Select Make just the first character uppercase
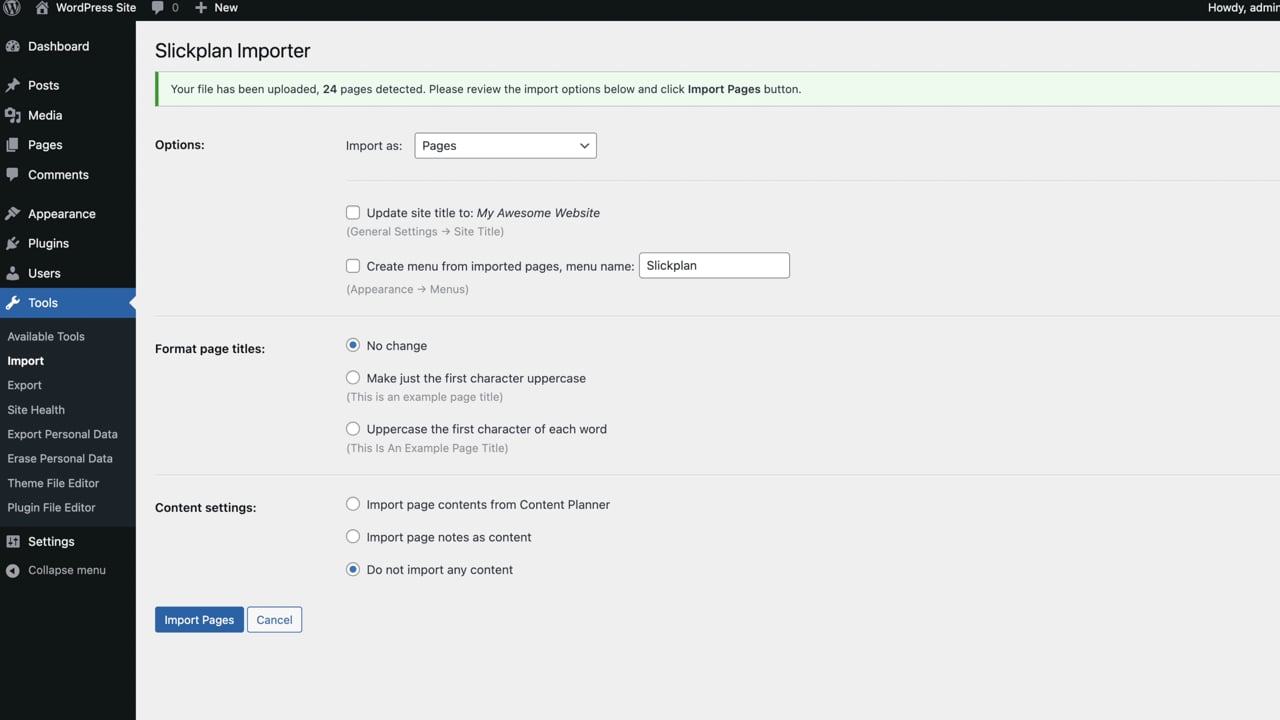 [x=353, y=378]
